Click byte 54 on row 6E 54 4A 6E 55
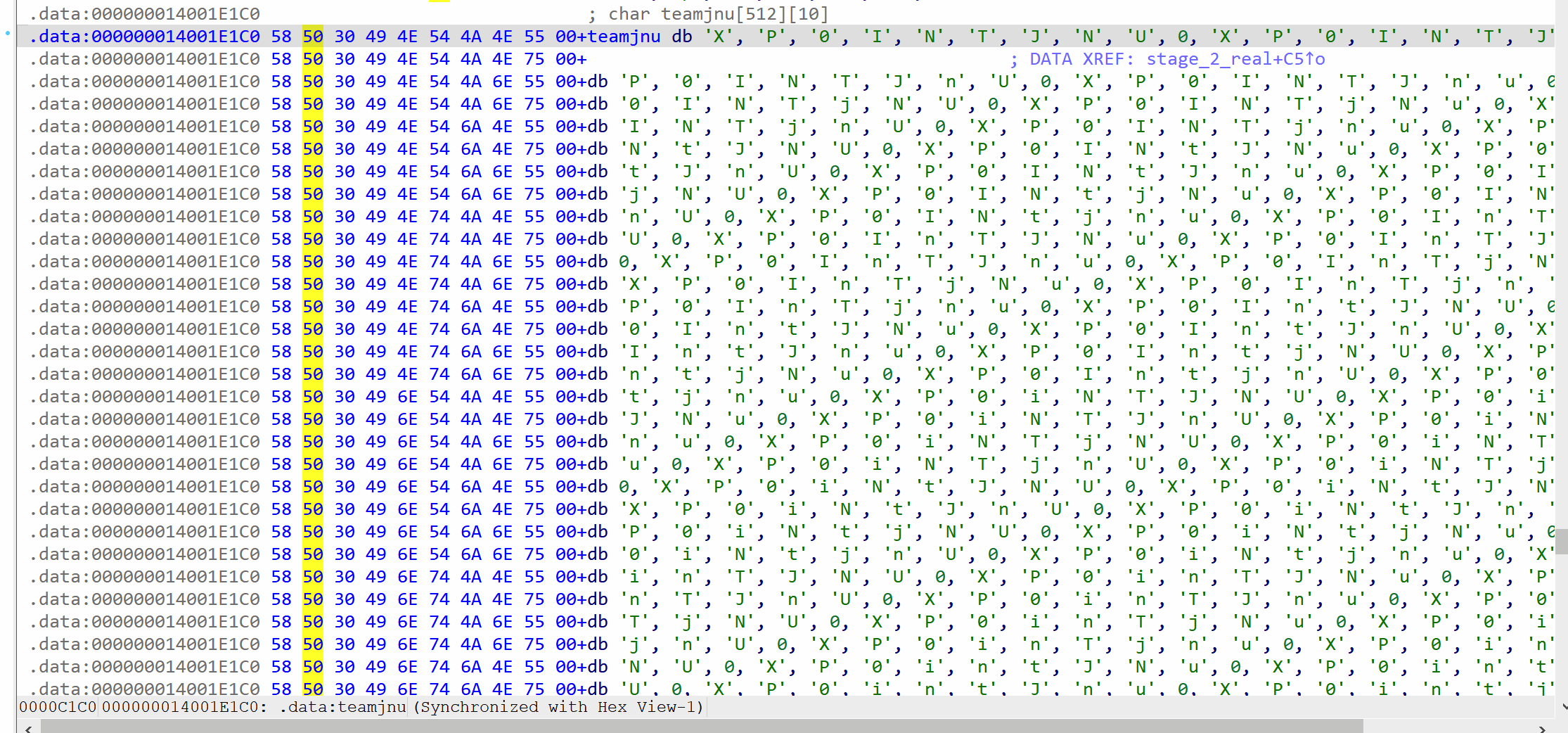The image size is (1568, 733). [439, 442]
